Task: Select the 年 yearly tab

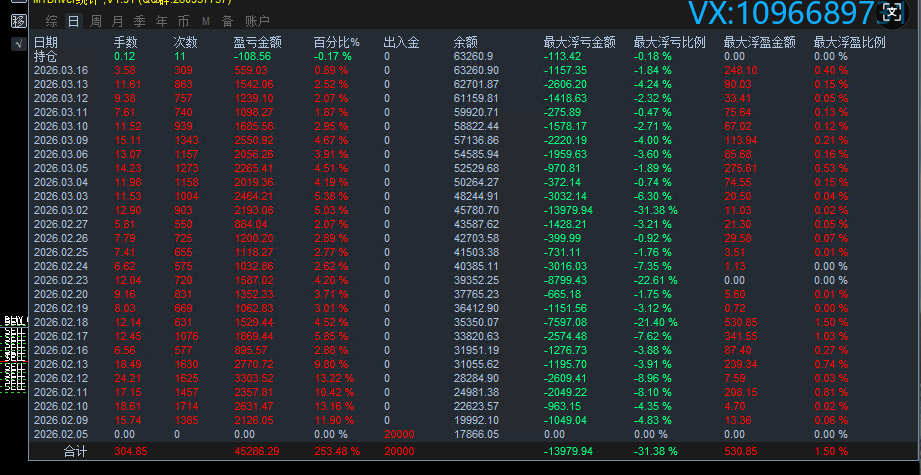Action: click(x=161, y=20)
